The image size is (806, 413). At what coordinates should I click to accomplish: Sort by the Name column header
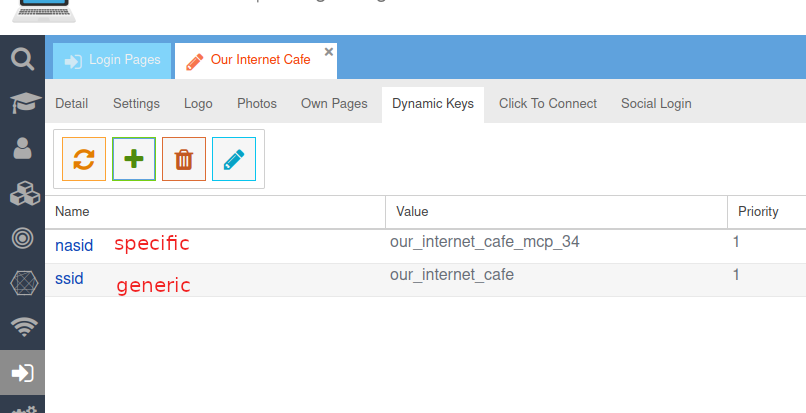72,212
